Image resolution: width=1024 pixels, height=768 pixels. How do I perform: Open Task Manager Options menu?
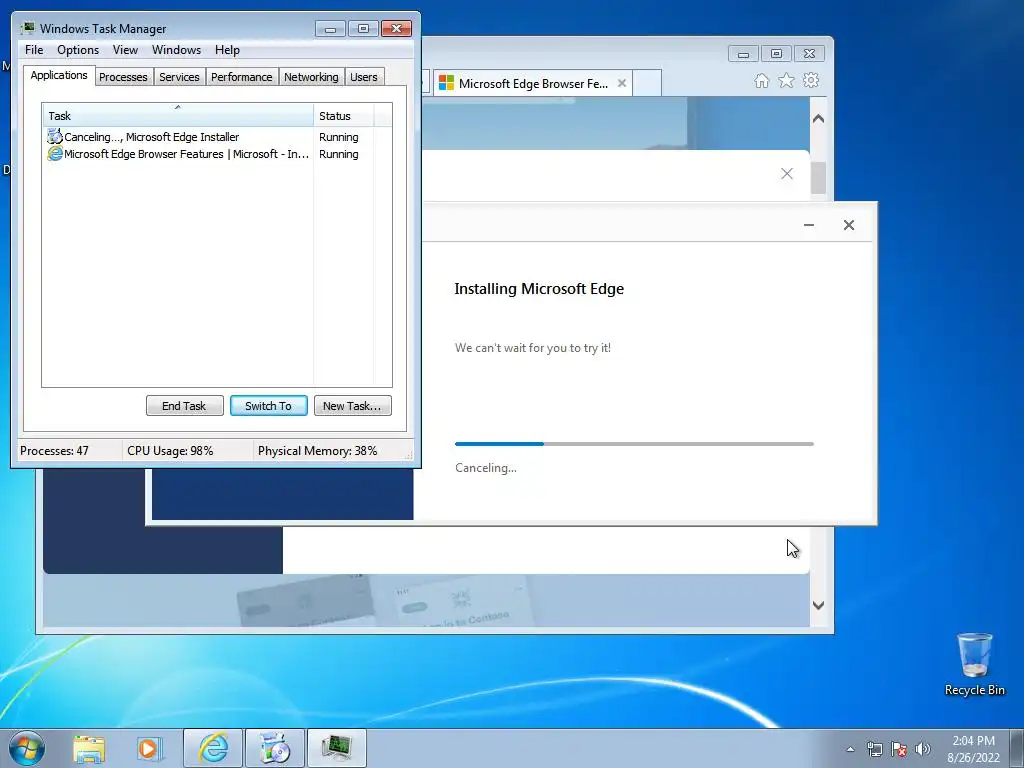[78, 50]
